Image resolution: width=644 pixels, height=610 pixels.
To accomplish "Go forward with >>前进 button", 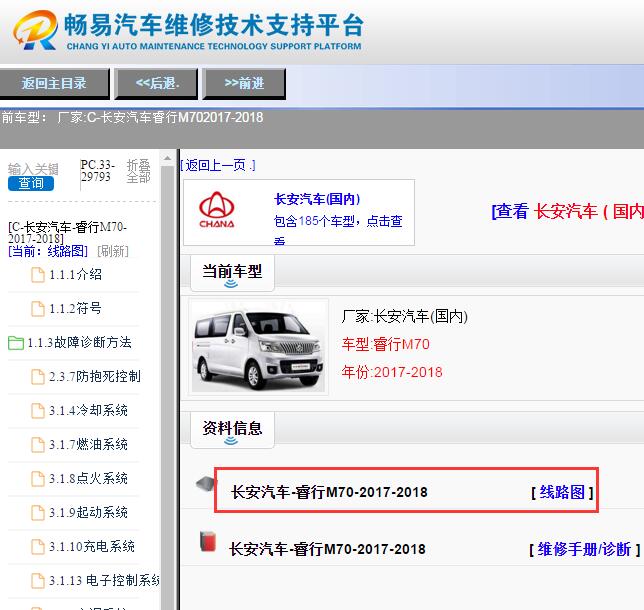I will coord(244,83).
